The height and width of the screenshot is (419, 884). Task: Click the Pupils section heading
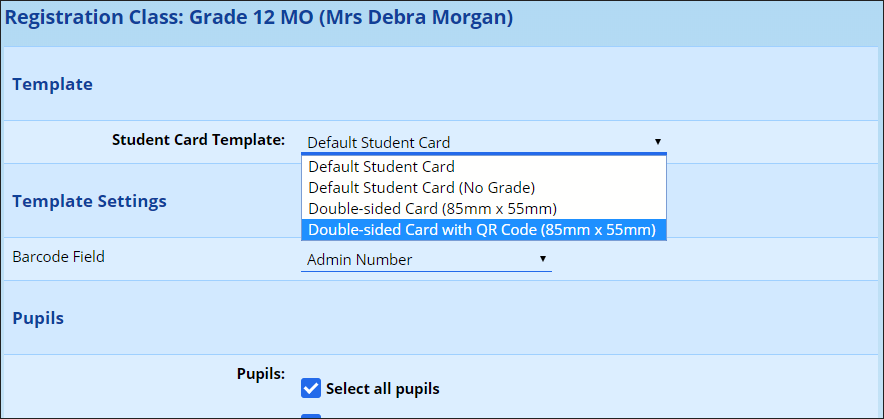38,318
